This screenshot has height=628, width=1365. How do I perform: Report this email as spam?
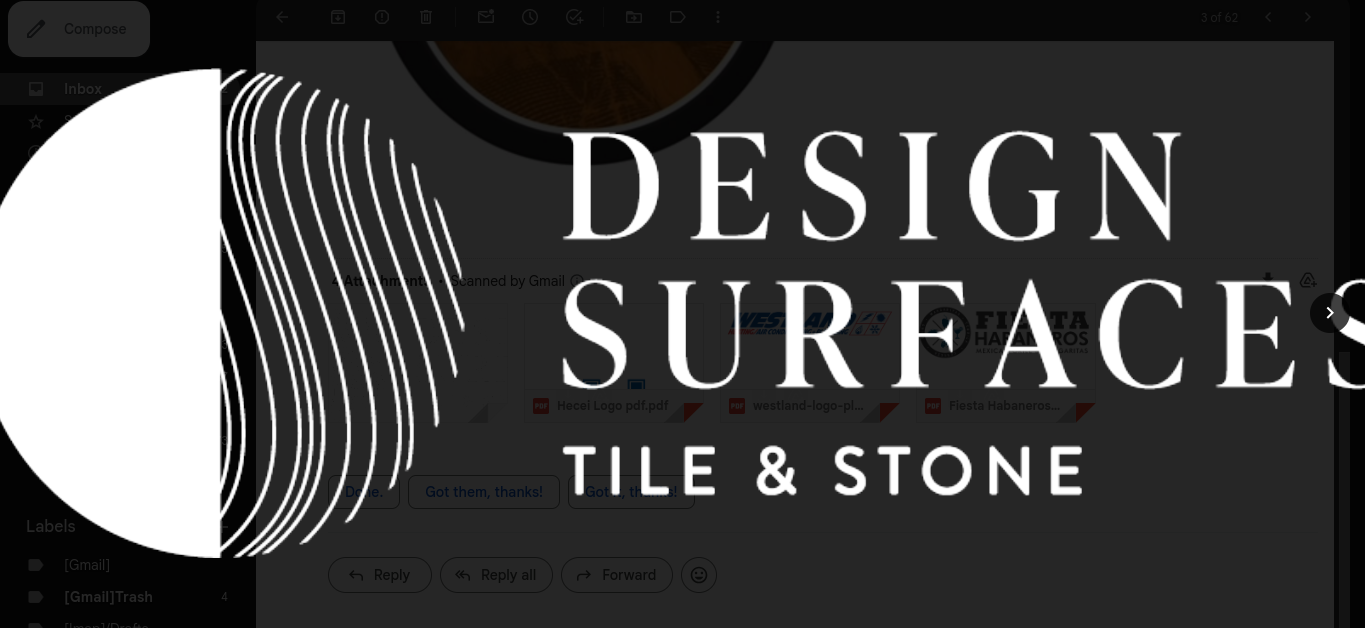pos(382,17)
